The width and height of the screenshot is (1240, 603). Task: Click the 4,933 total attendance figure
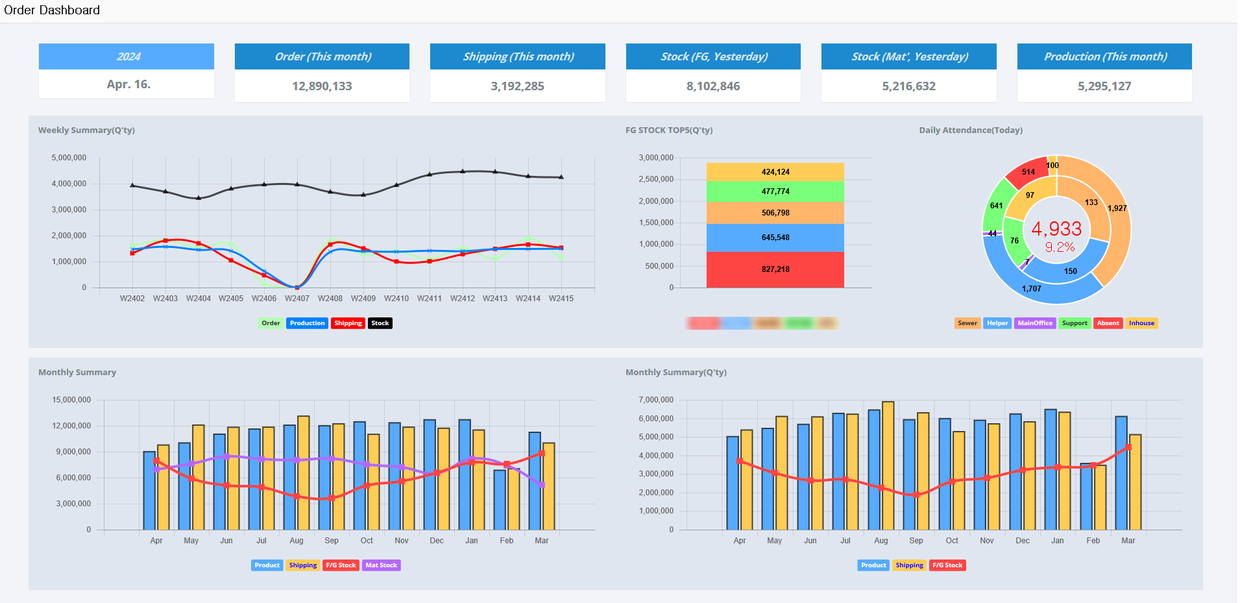pyautogui.click(x=1056, y=229)
